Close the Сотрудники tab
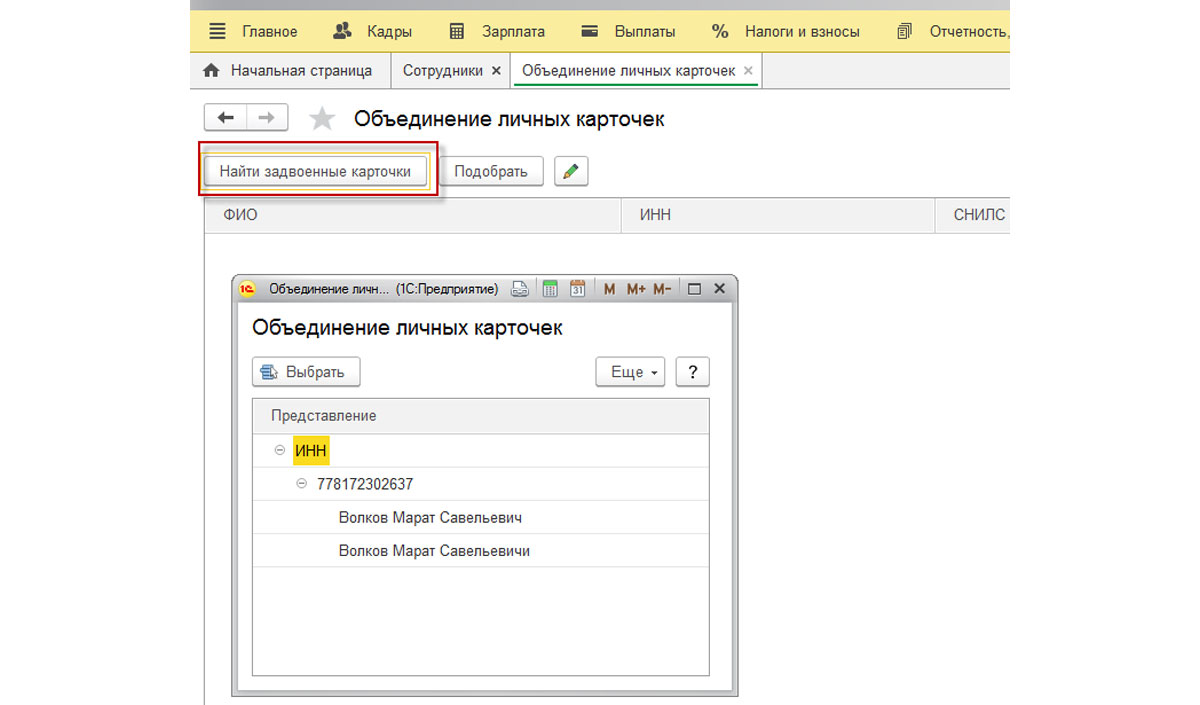Image resolution: width=1200 pixels, height=705 pixels. click(496, 71)
